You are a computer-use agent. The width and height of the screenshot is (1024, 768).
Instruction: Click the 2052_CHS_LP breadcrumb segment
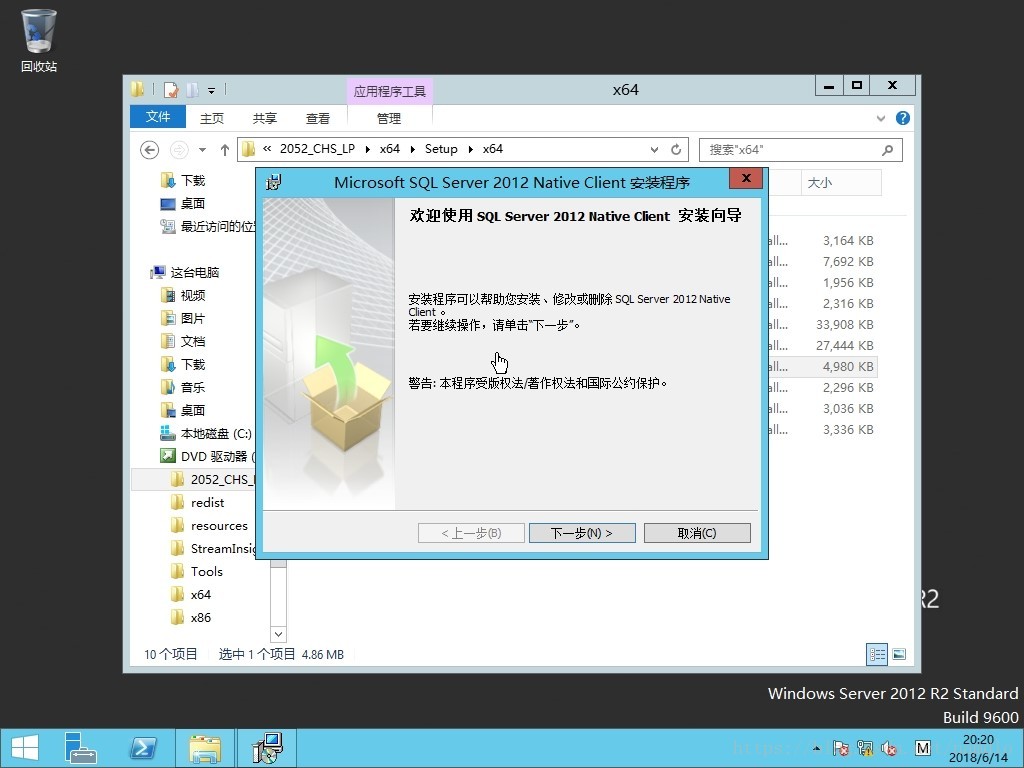click(317, 149)
